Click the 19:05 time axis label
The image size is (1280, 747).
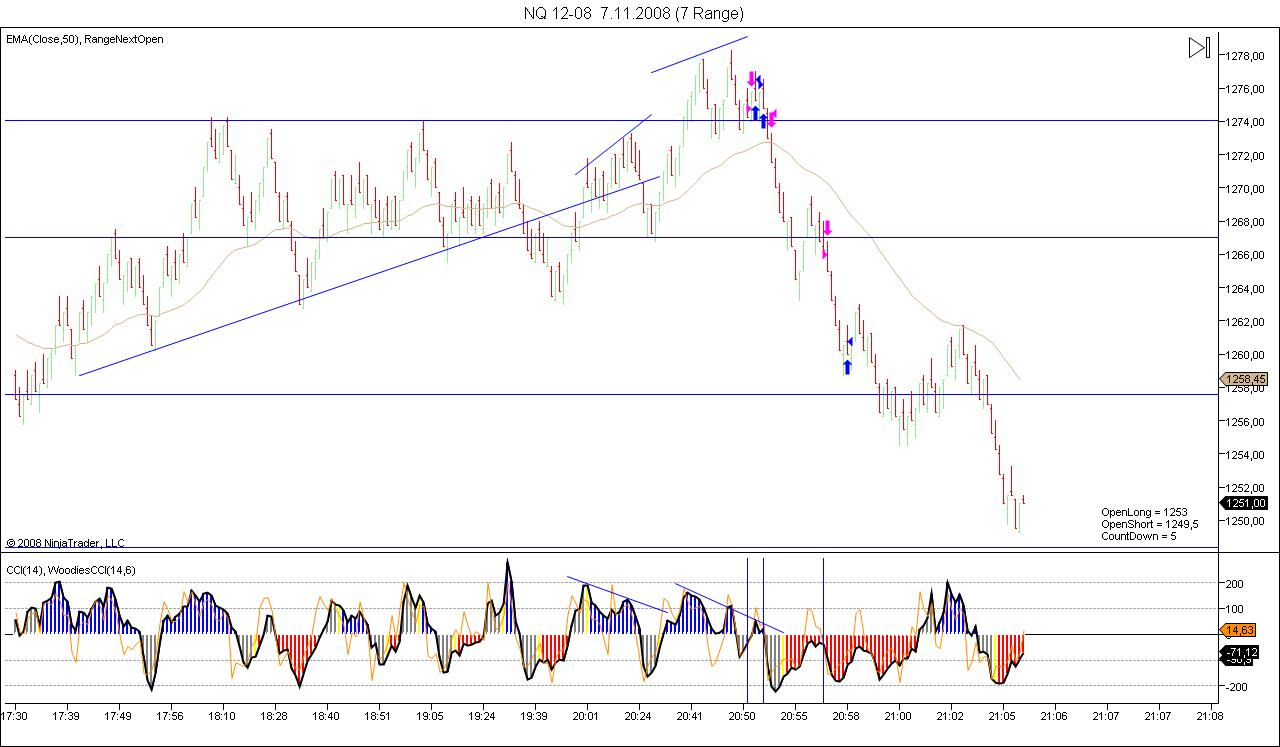pyautogui.click(x=430, y=716)
